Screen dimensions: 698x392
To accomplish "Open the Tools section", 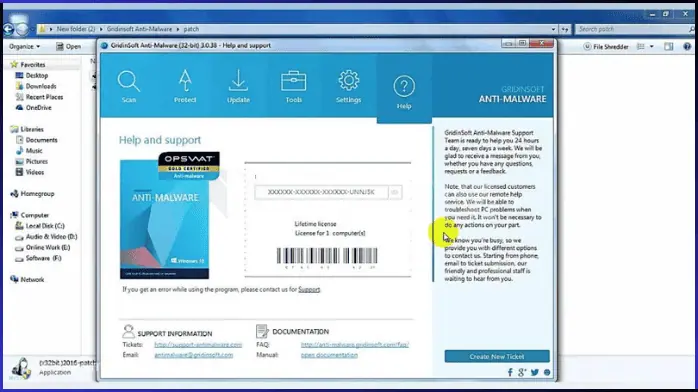I will pyautogui.click(x=293, y=86).
